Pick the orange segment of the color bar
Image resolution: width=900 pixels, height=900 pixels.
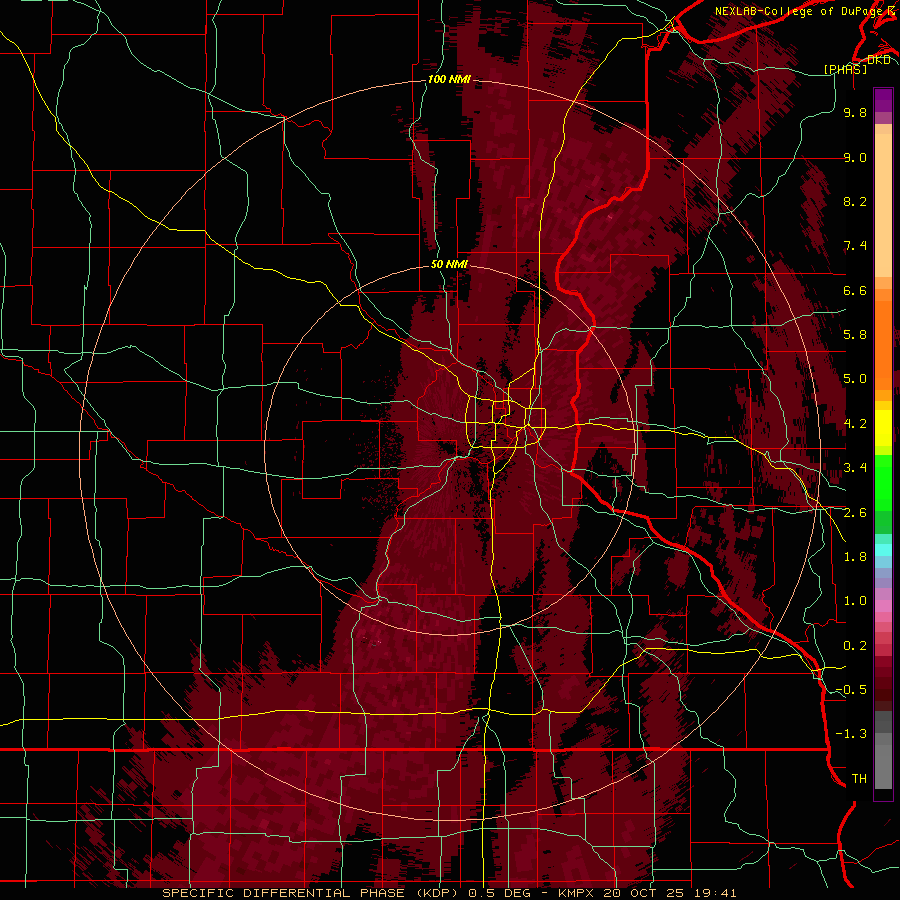click(x=883, y=344)
